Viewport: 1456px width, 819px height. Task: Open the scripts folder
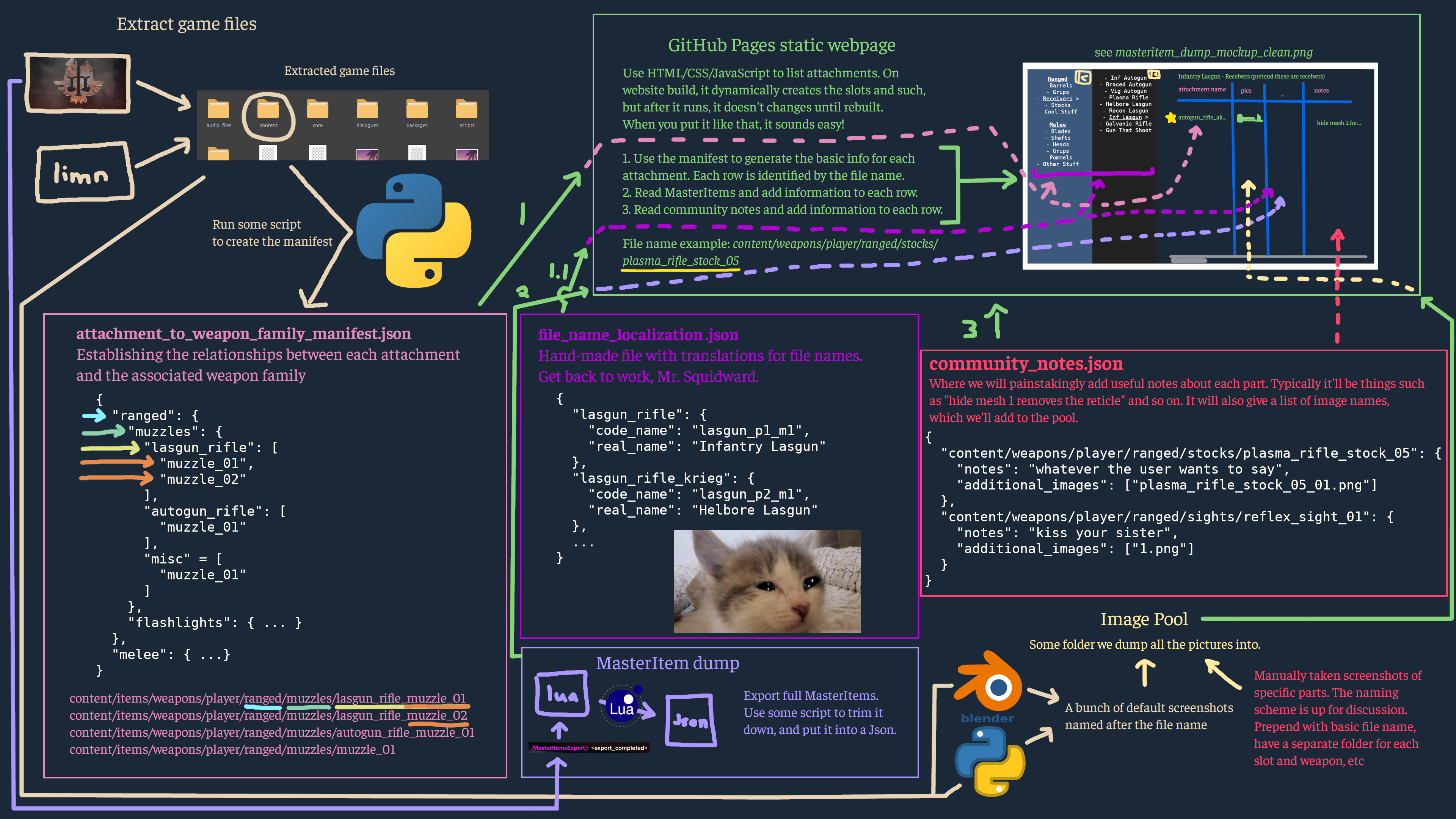[467, 114]
